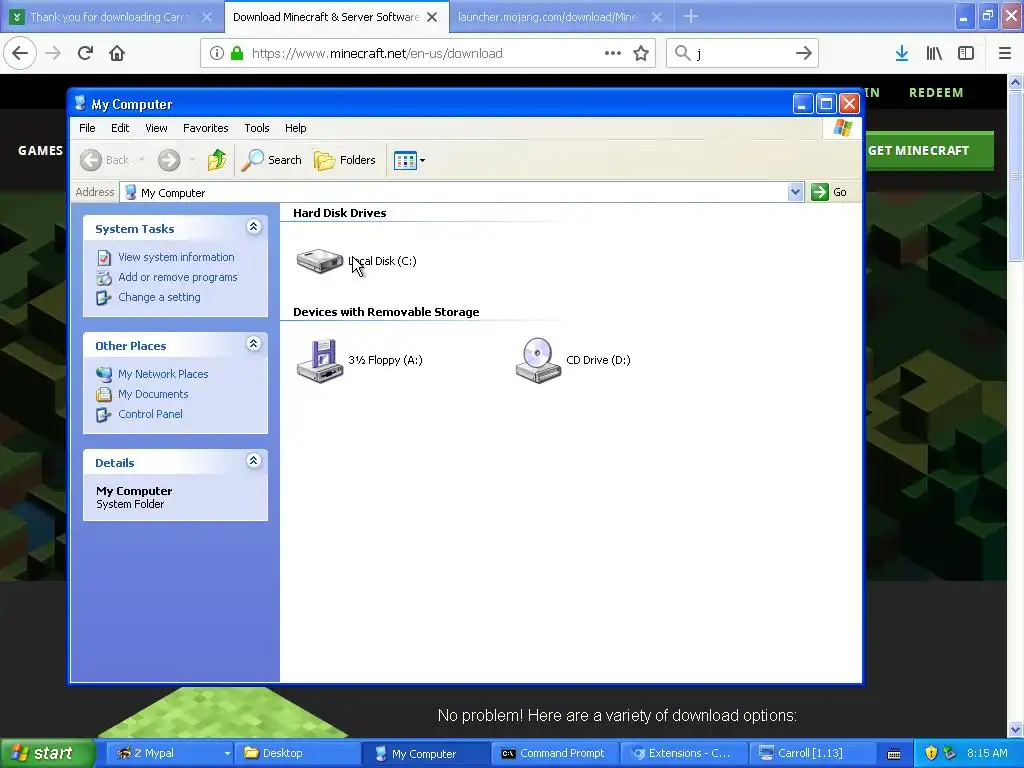This screenshot has width=1024, height=768.
Task: Click GET MINECRAFT button on webpage
Action: pos(930,150)
